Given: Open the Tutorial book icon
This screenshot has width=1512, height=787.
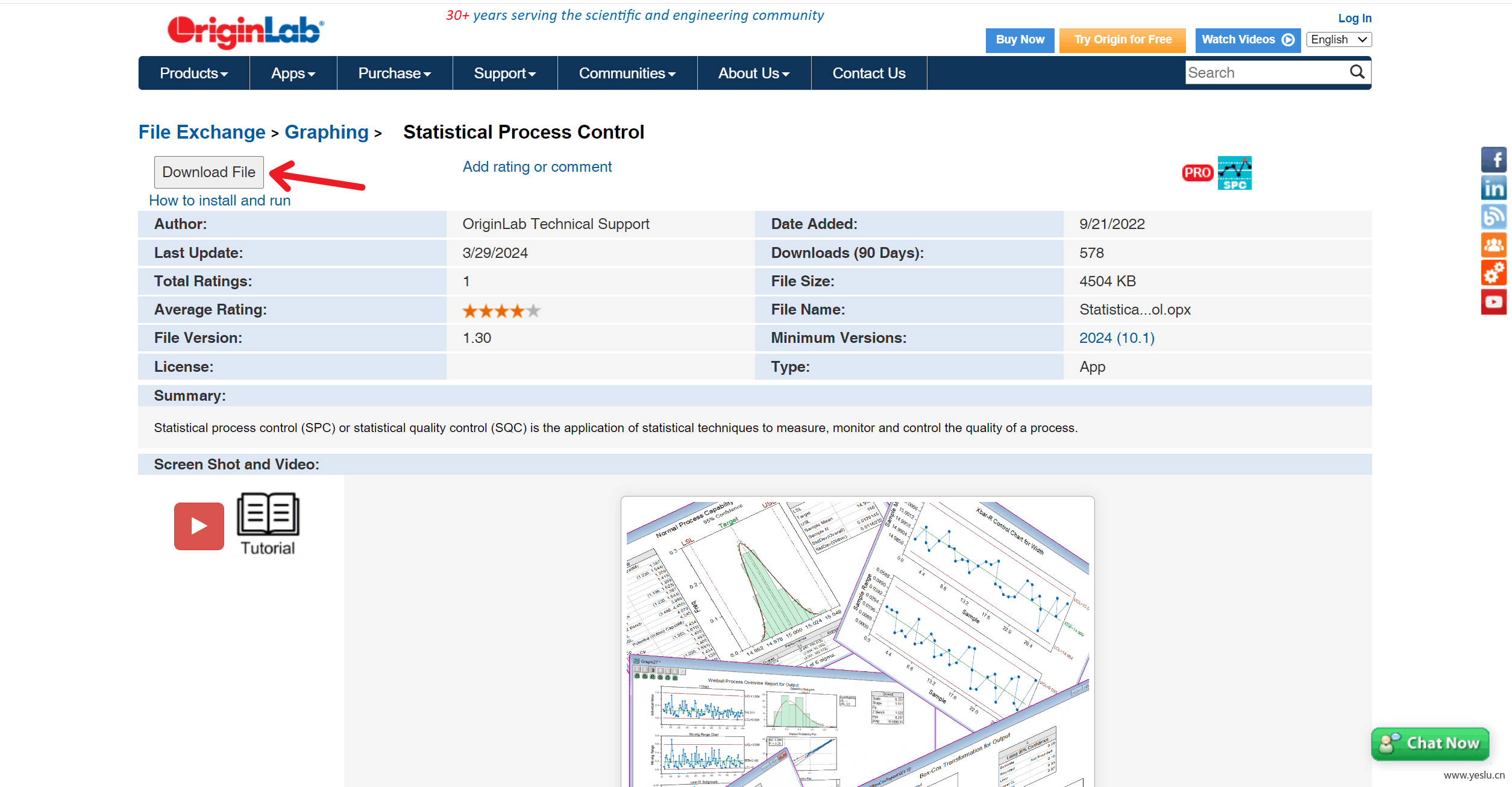Looking at the screenshot, I should [268, 523].
